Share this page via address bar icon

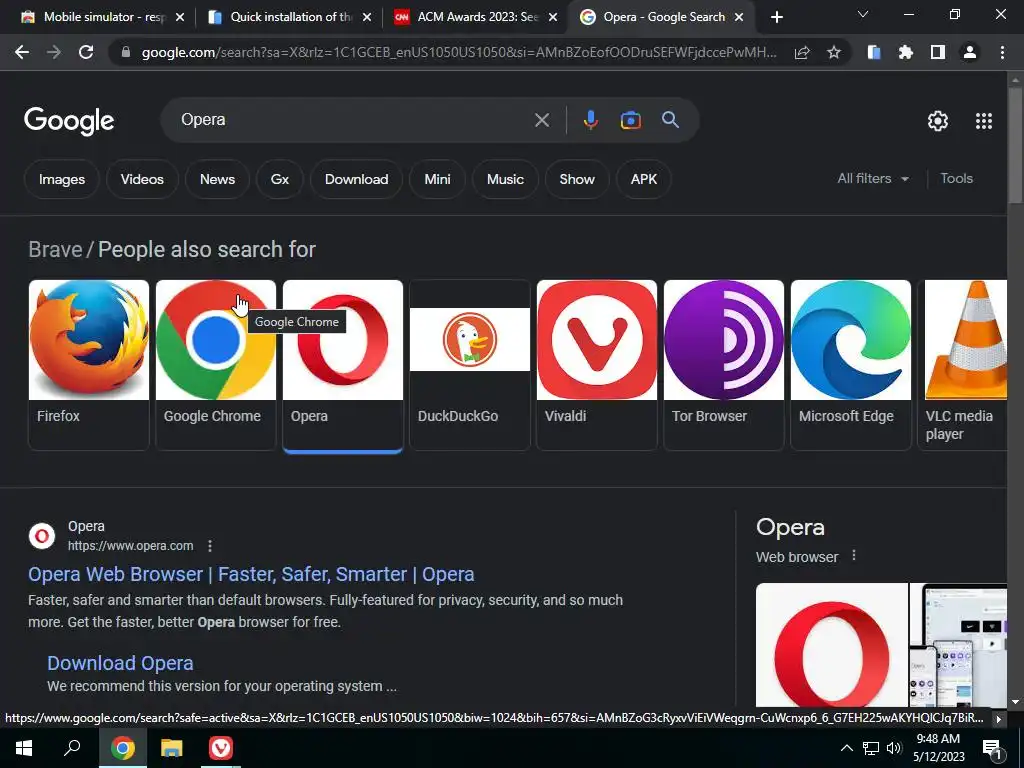pos(802,52)
